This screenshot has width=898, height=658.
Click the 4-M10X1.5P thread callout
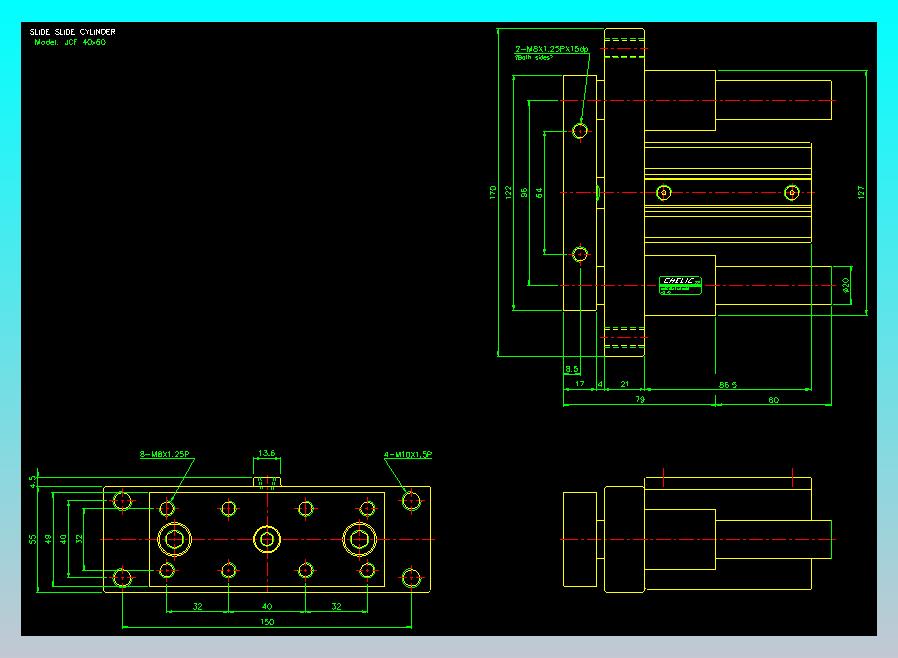408,455
